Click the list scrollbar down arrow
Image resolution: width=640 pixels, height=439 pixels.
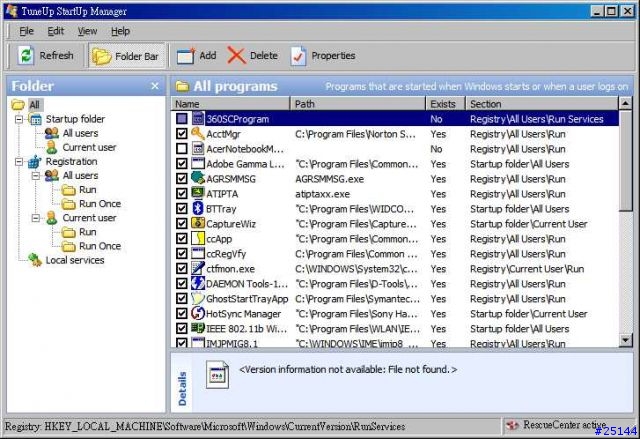point(626,340)
